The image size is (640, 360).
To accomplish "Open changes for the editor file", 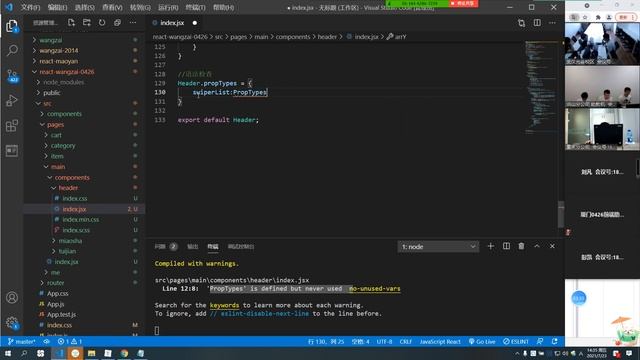I will click(x=521, y=23).
